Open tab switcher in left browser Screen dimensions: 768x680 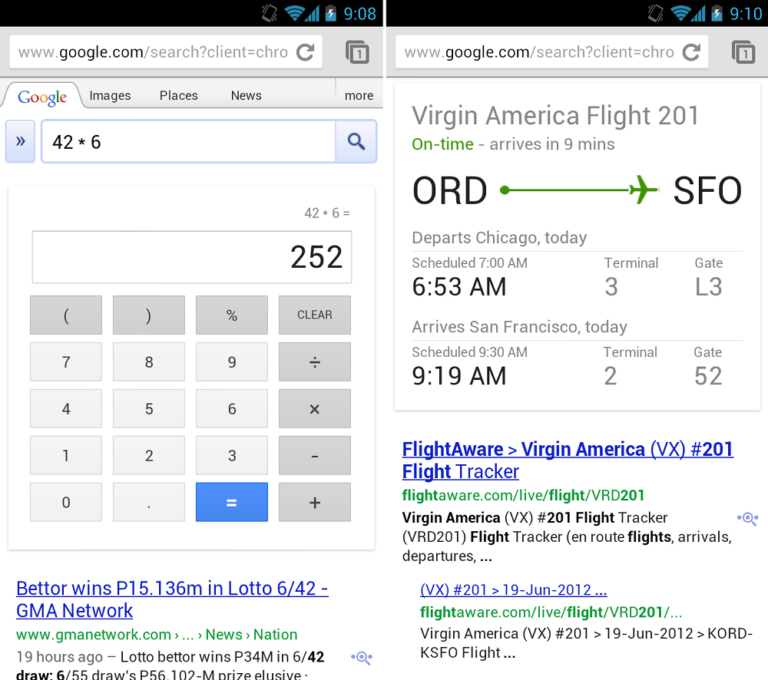pos(357,52)
